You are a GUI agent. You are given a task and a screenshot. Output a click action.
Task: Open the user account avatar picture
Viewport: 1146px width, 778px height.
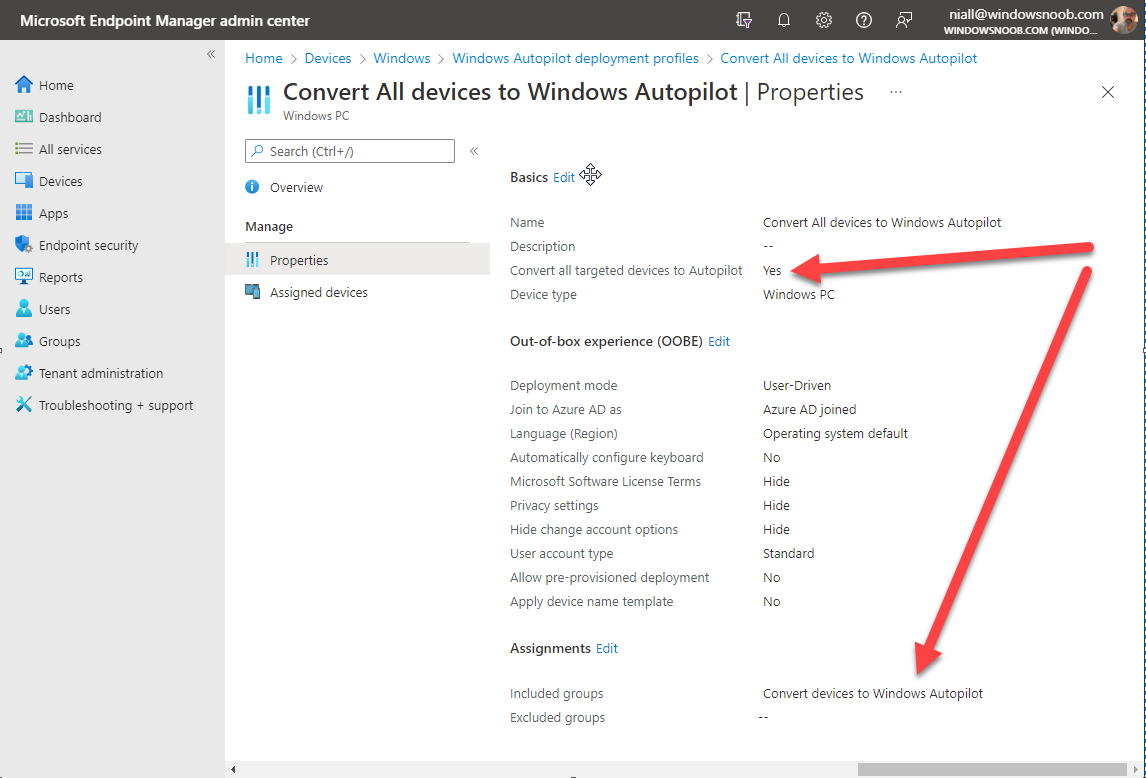[1123, 20]
